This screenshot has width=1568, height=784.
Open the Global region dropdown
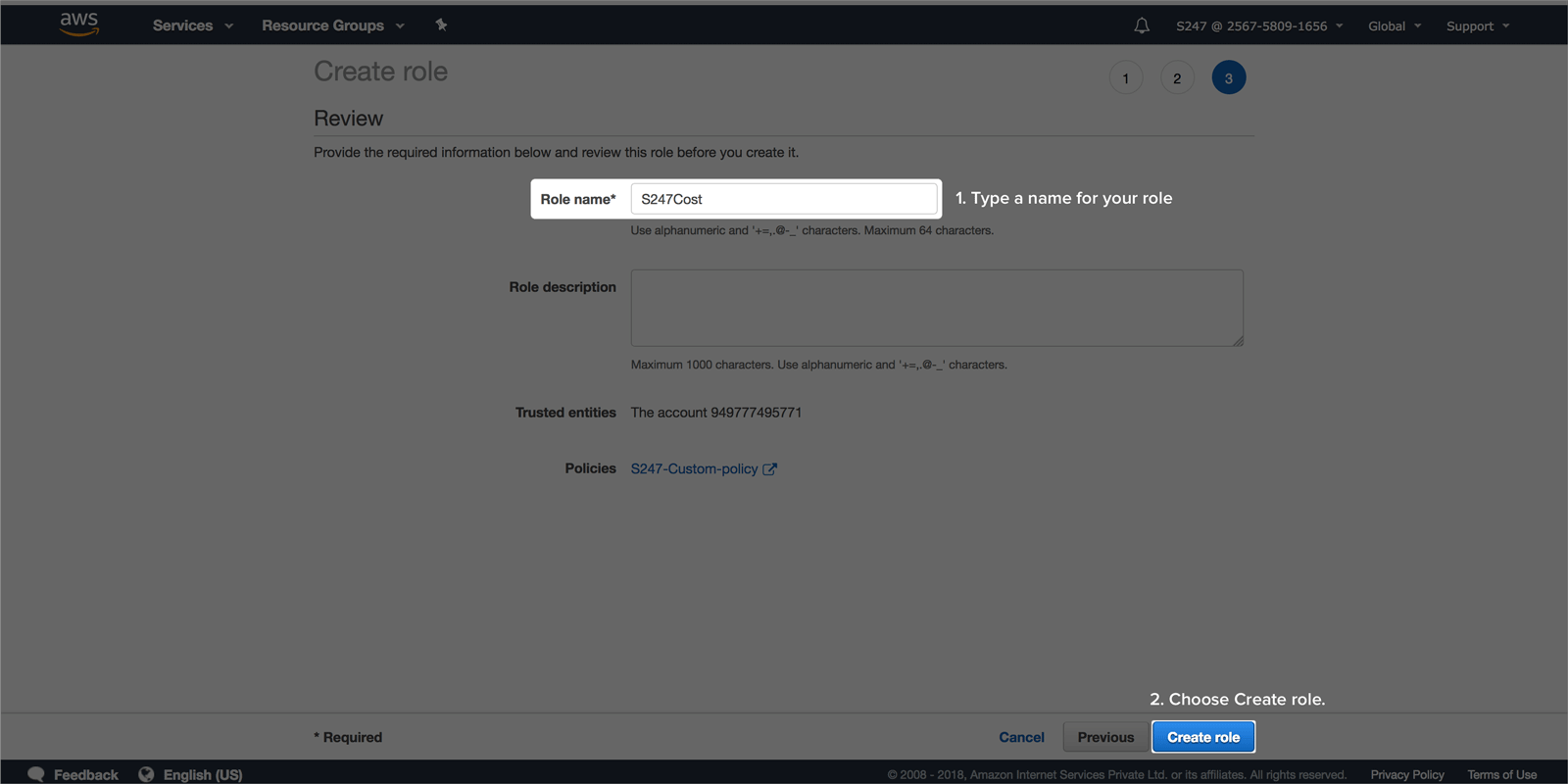tap(1394, 26)
